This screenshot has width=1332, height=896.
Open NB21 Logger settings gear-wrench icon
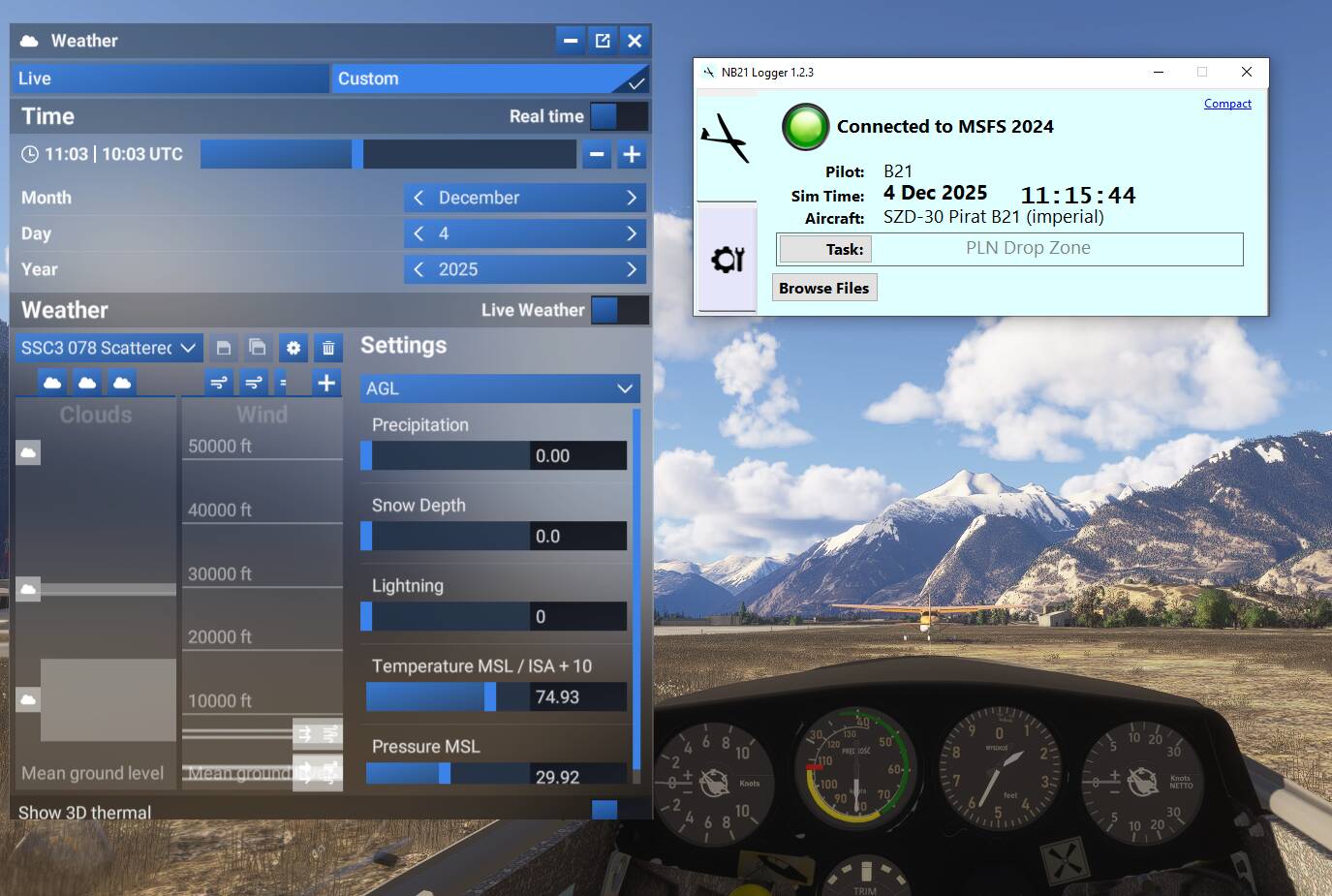(x=728, y=259)
